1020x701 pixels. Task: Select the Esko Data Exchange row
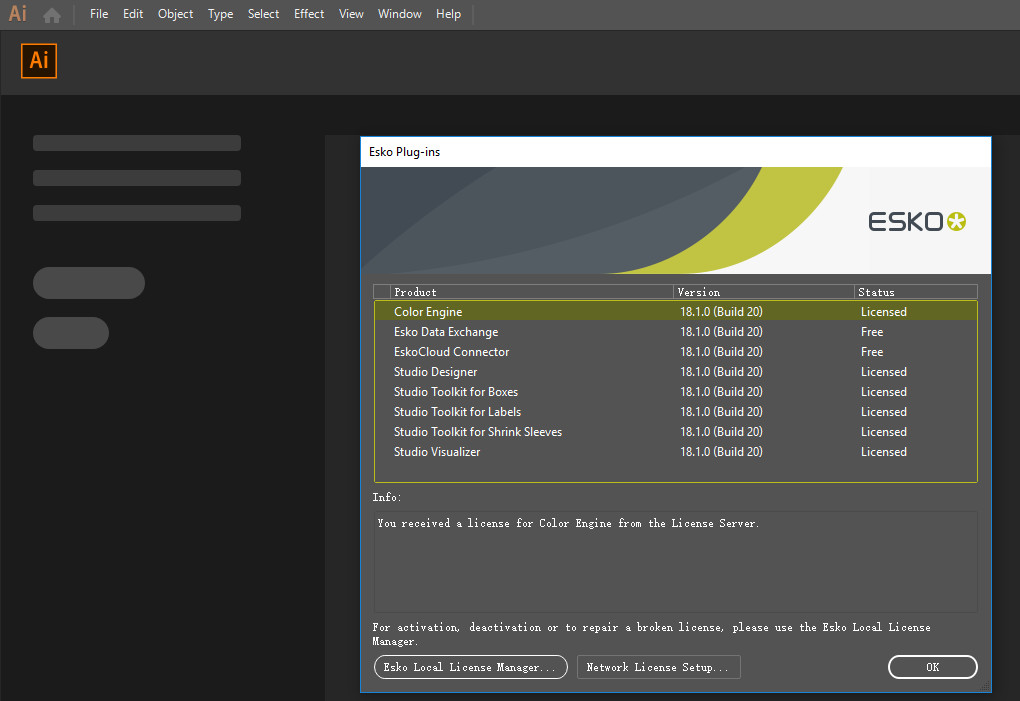click(x=676, y=332)
